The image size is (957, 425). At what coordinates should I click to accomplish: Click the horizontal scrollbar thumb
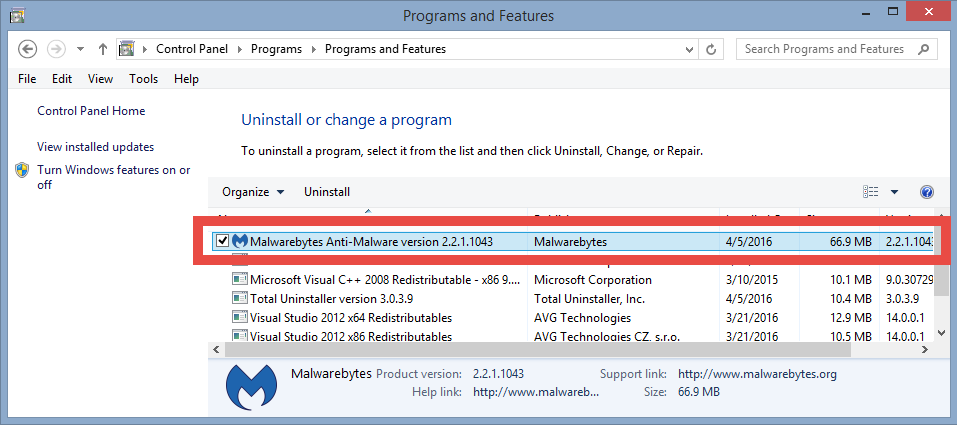click(x=538, y=350)
